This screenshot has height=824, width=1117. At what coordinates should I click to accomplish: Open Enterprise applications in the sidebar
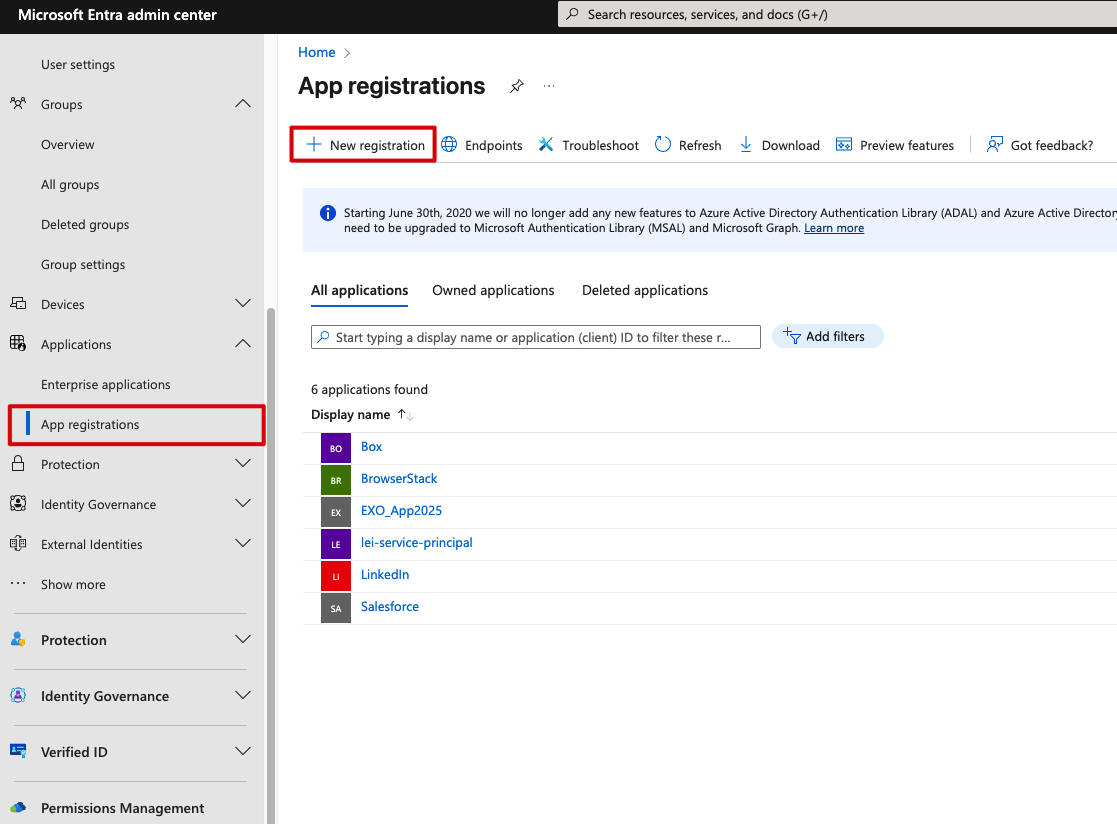(x=105, y=385)
